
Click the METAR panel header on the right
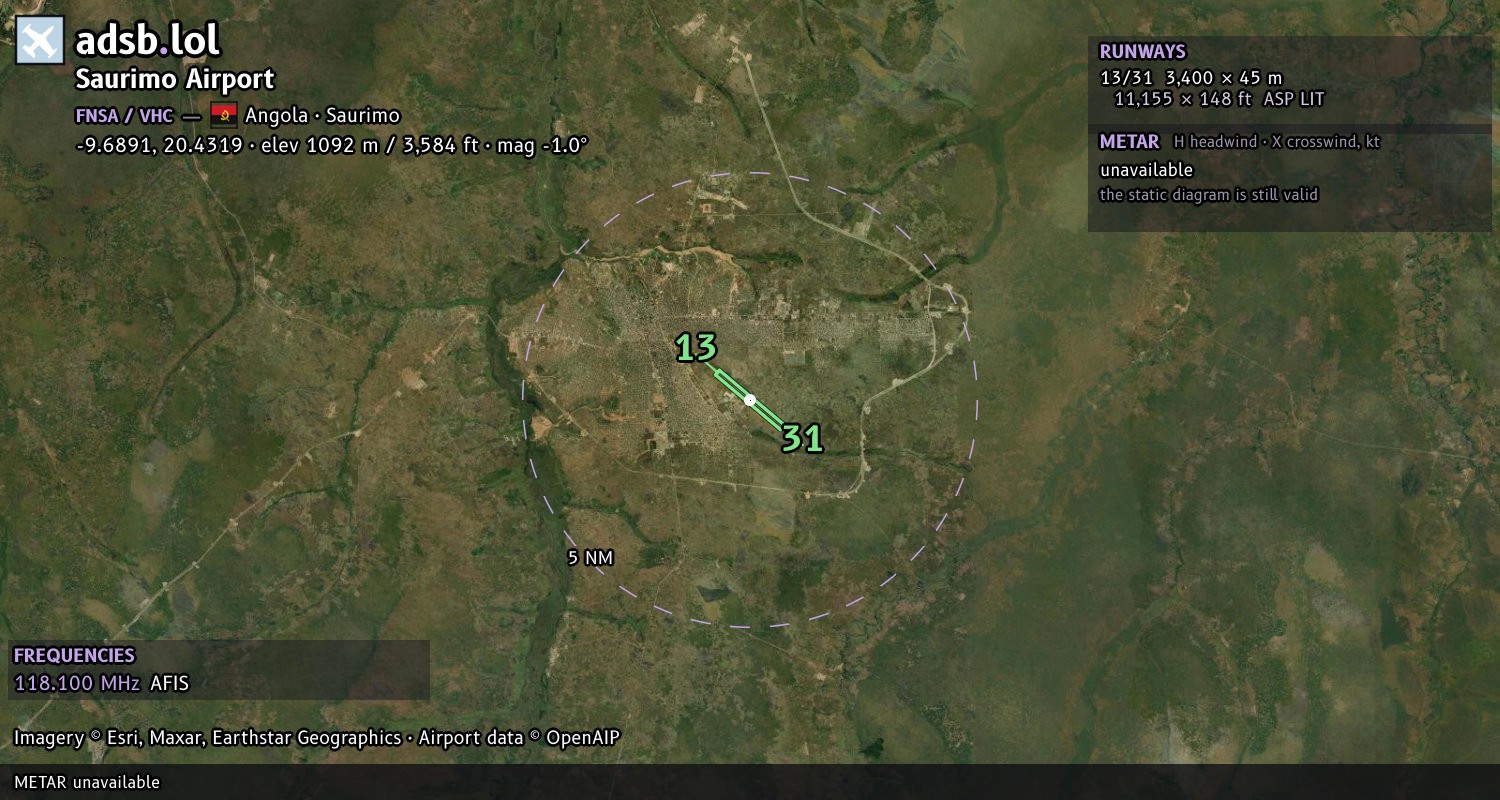(x=1129, y=142)
